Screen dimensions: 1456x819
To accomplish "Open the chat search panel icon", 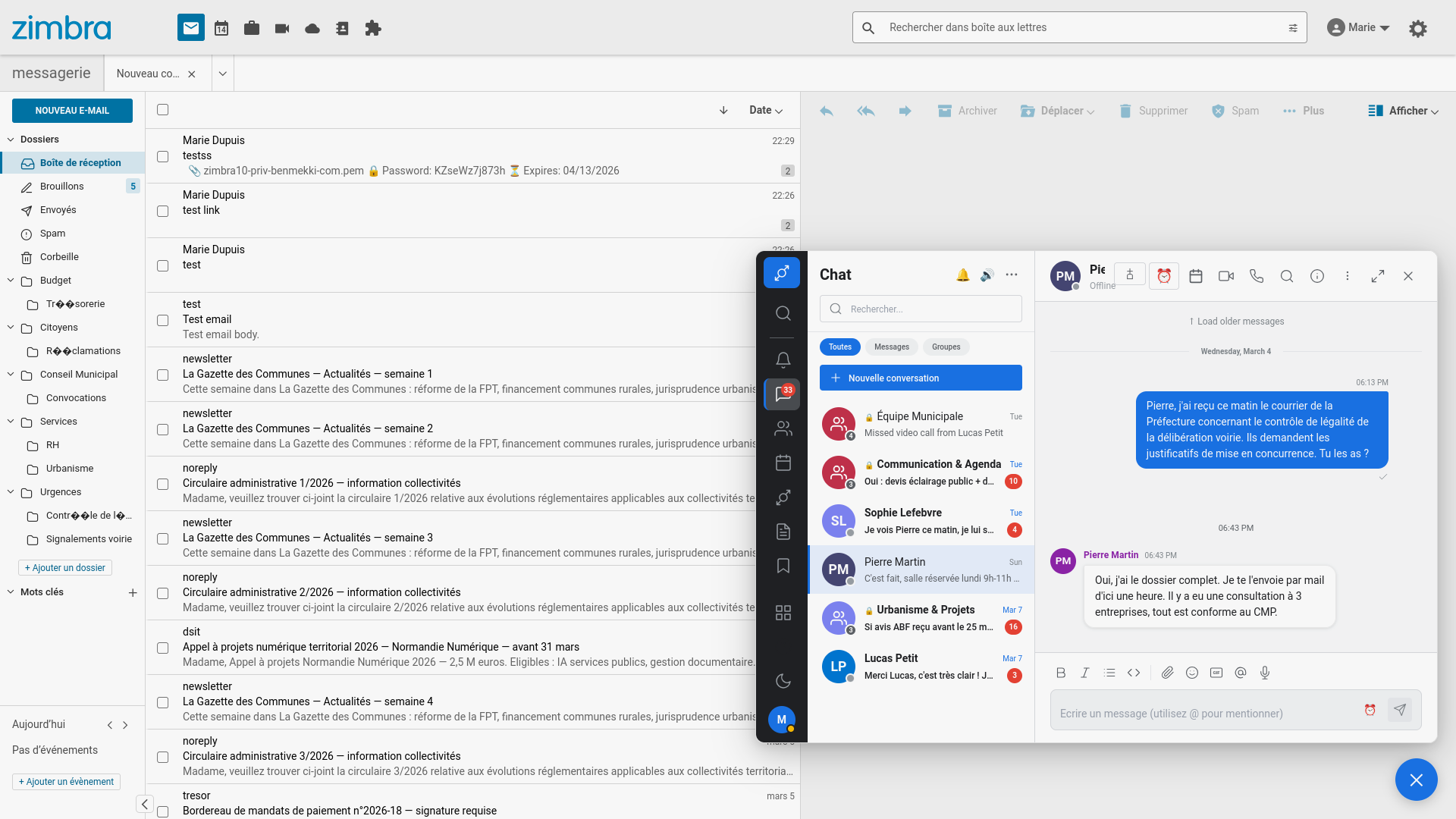I will (x=783, y=313).
